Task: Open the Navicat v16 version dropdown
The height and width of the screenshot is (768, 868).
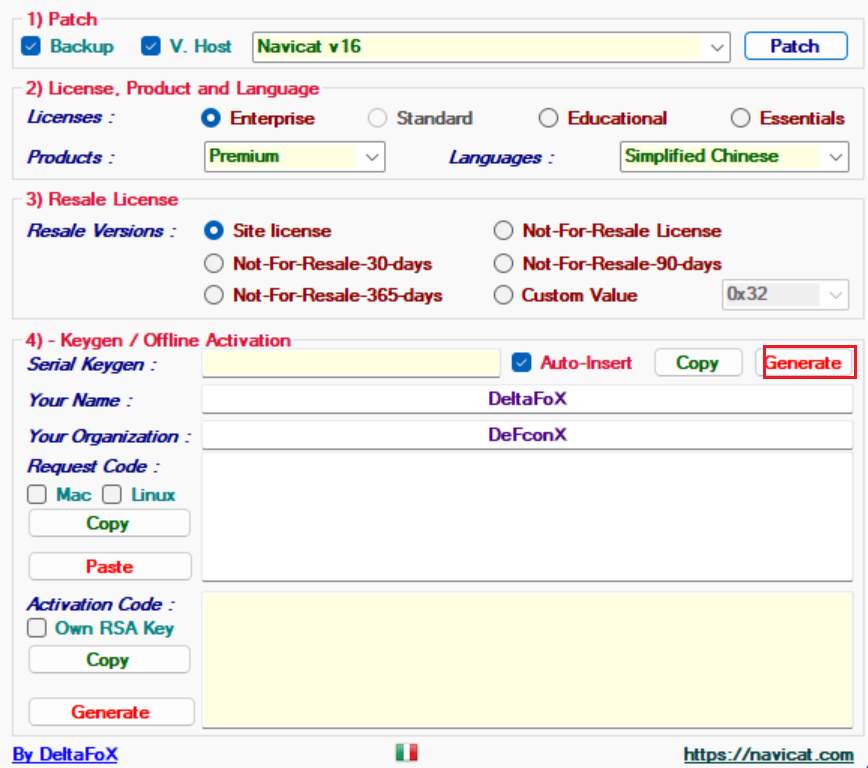Action: pos(717,46)
